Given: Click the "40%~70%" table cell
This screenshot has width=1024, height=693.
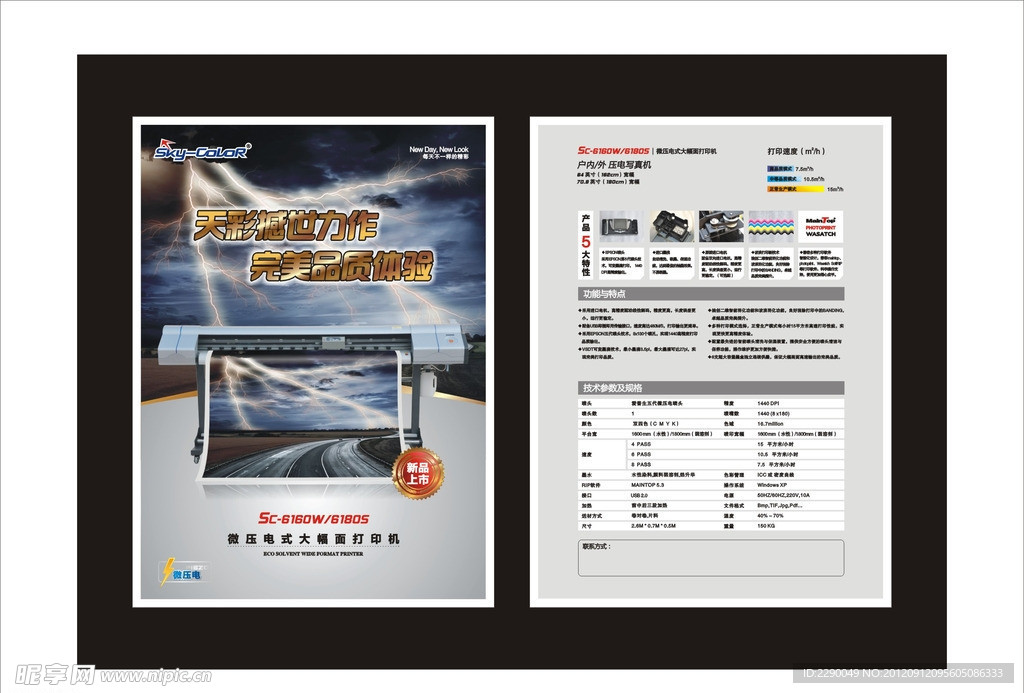Looking at the screenshot, I should click(770, 516).
